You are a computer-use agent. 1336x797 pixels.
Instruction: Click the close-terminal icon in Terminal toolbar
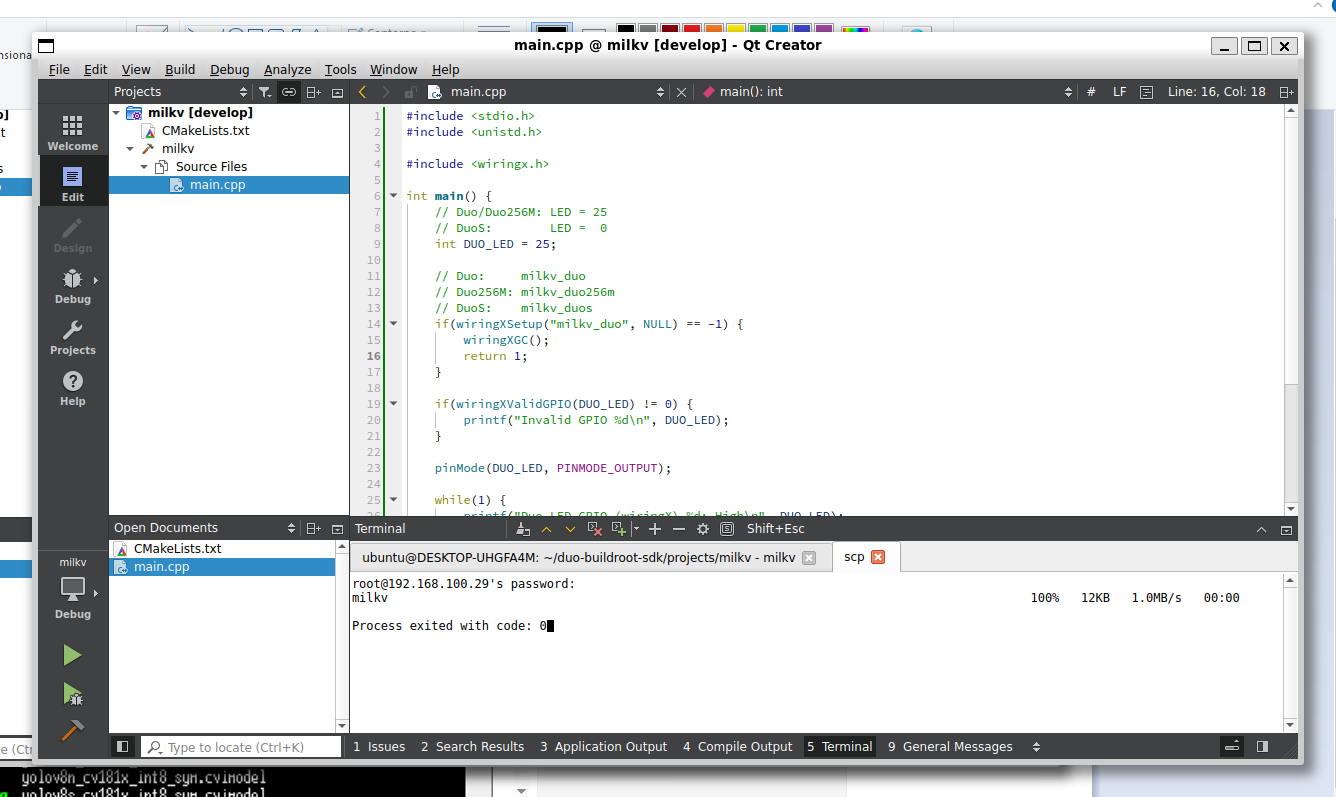[594, 529]
